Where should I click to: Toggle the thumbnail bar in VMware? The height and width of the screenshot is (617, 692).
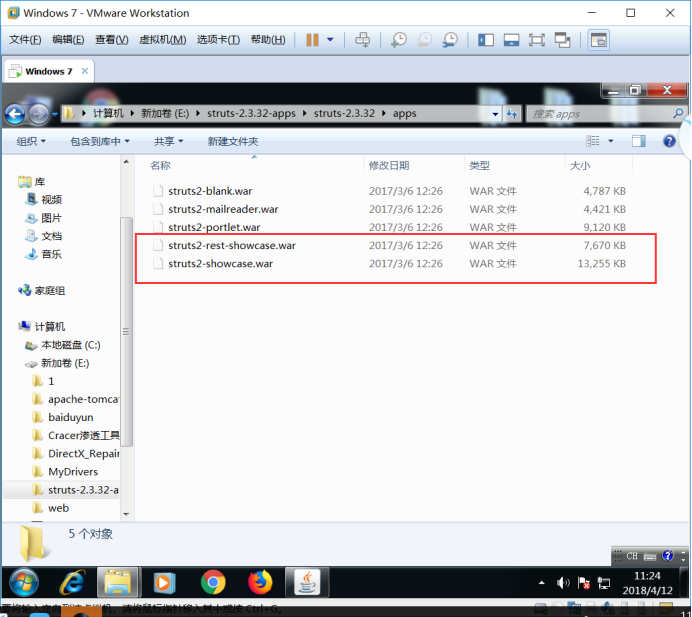click(511, 40)
